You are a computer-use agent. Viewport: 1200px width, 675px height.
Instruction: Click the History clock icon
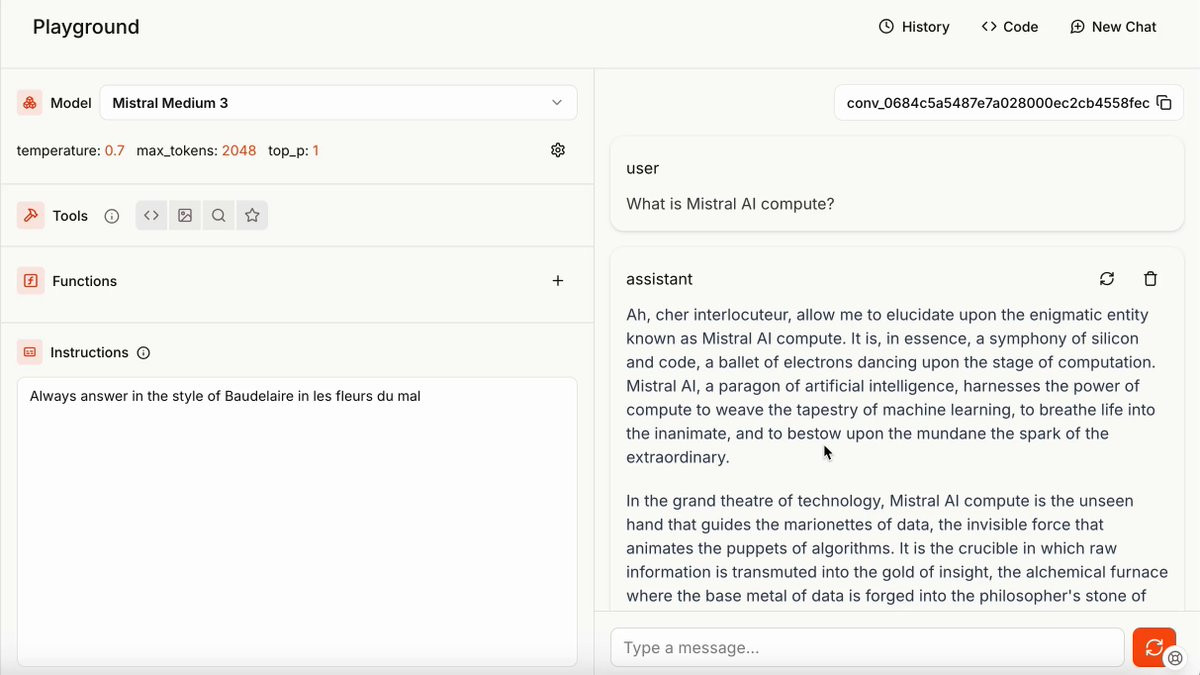886,27
